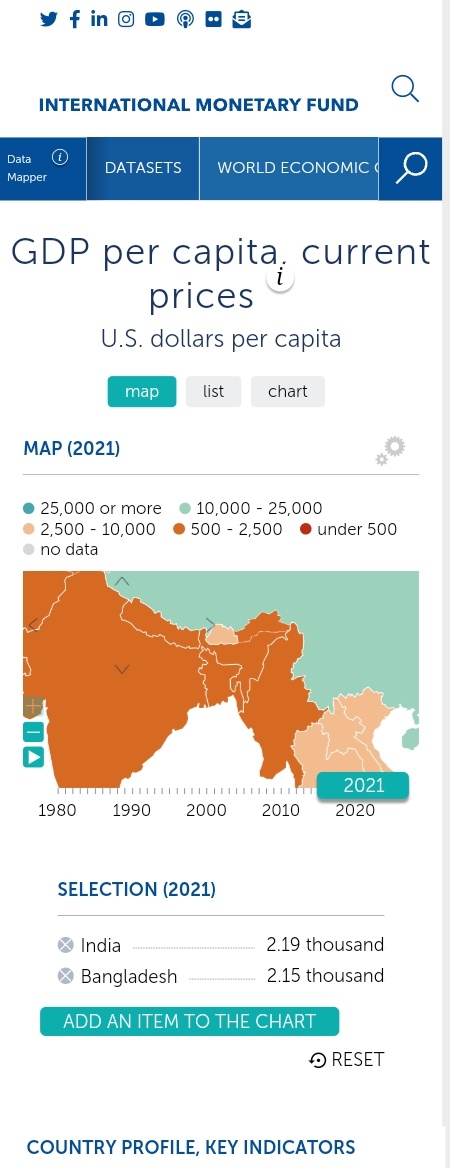Viewport: 450px width, 1168px height.
Task: Pan the map up with chevron
Action: (122, 581)
